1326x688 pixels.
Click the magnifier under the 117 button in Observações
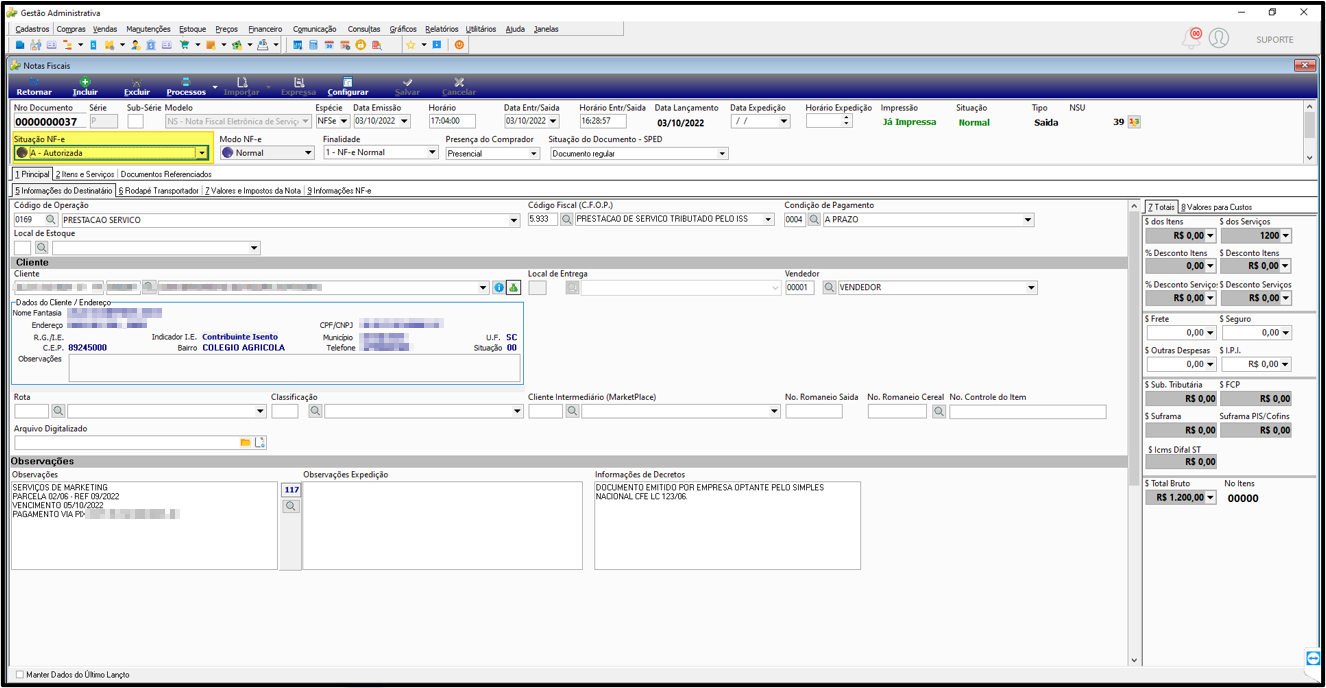(291, 507)
